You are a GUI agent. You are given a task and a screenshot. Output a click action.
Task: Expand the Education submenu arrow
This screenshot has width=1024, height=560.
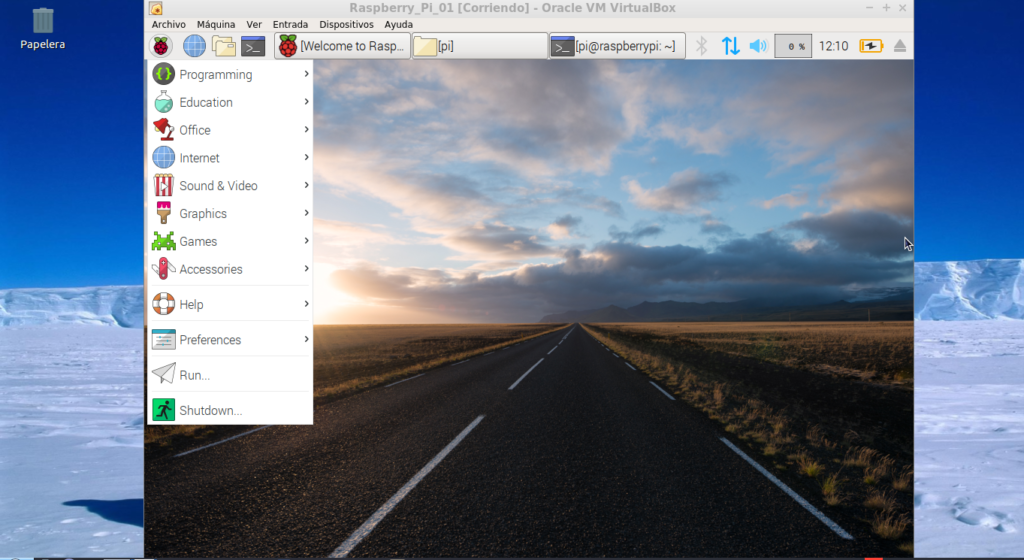point(306,102)
